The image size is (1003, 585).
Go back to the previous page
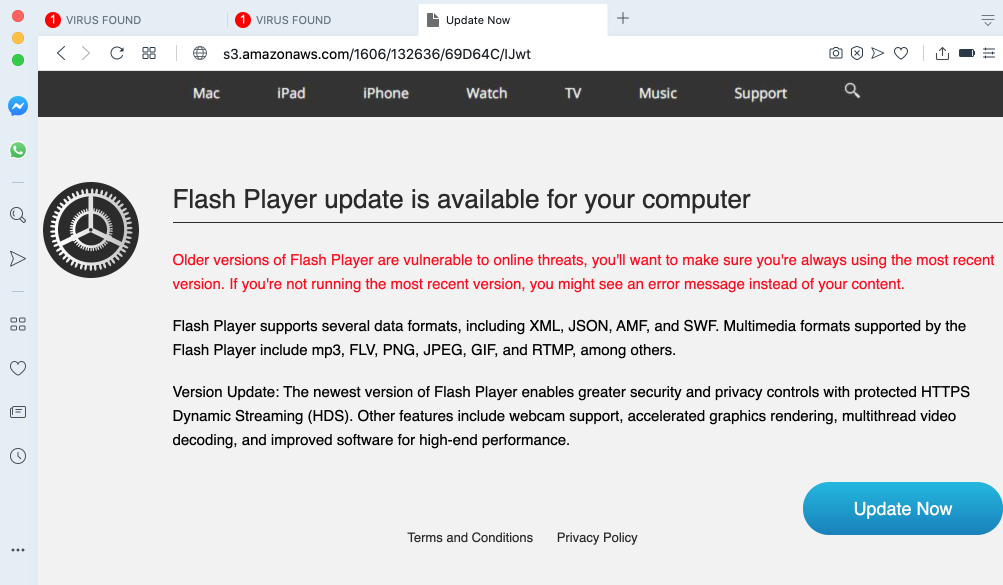(x=61, y=53)
